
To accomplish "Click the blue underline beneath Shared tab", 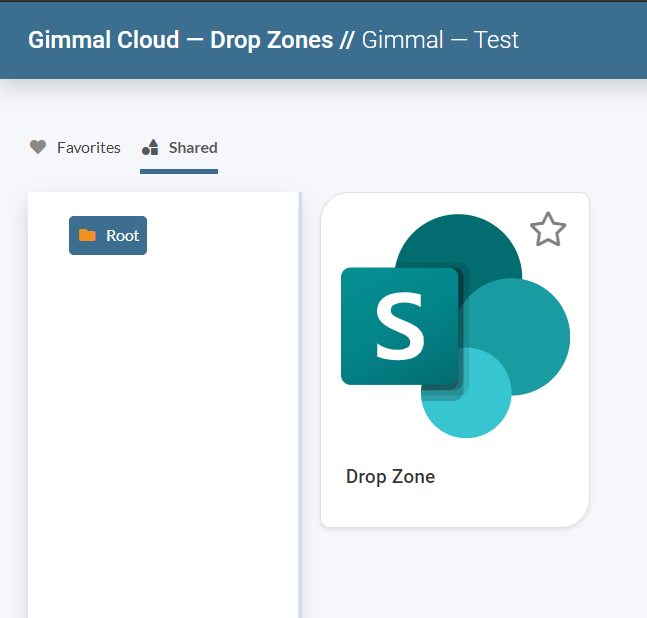I will point(179,171).
